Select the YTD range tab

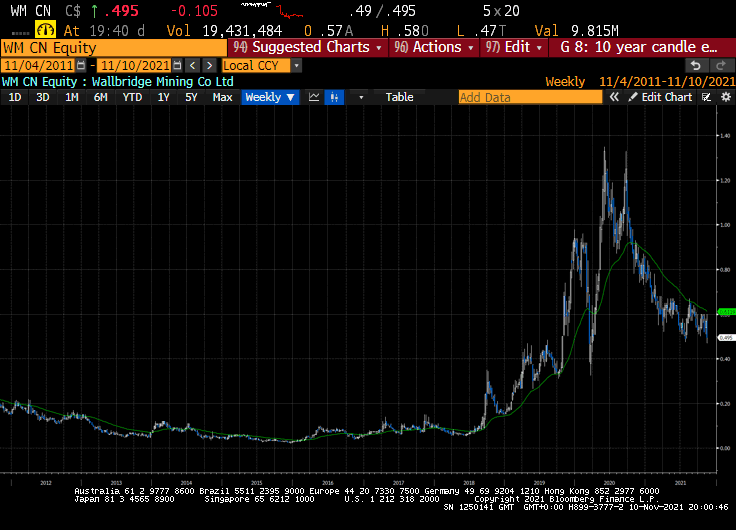[x=132, y=97]
